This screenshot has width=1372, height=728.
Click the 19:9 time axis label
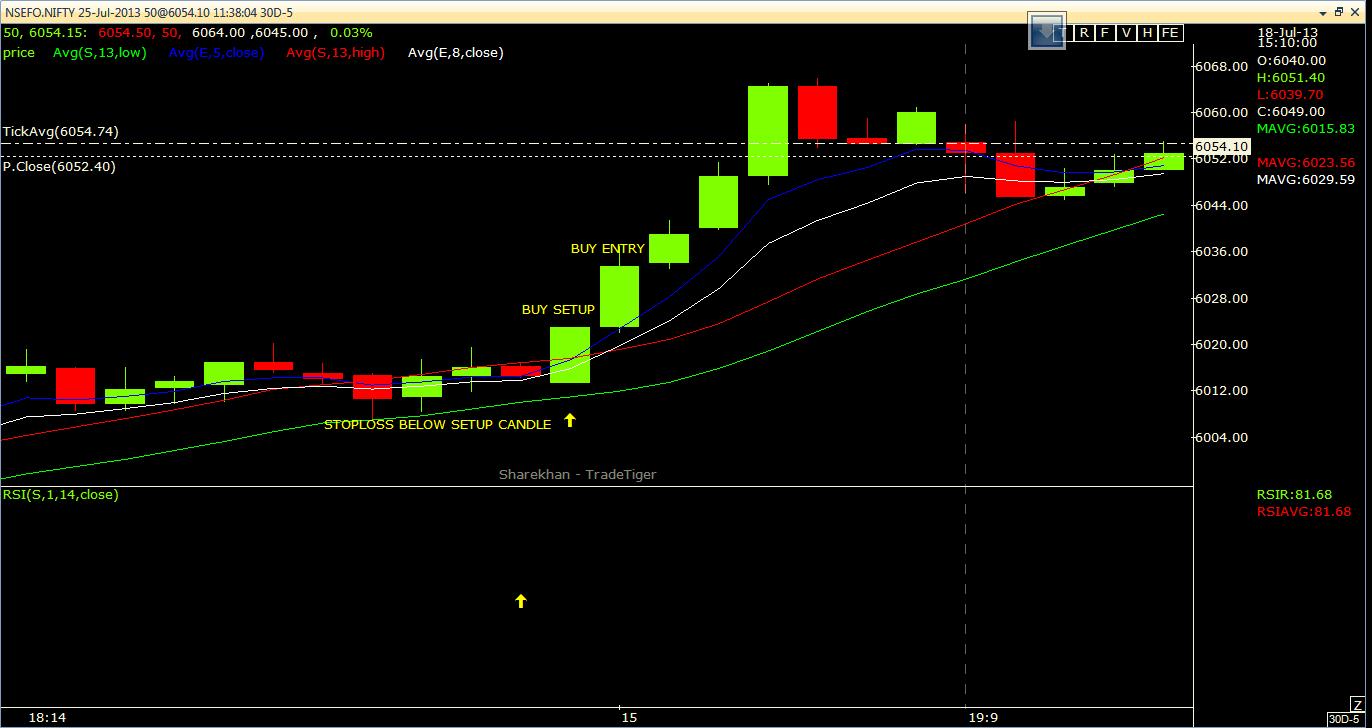coord(983,718)
